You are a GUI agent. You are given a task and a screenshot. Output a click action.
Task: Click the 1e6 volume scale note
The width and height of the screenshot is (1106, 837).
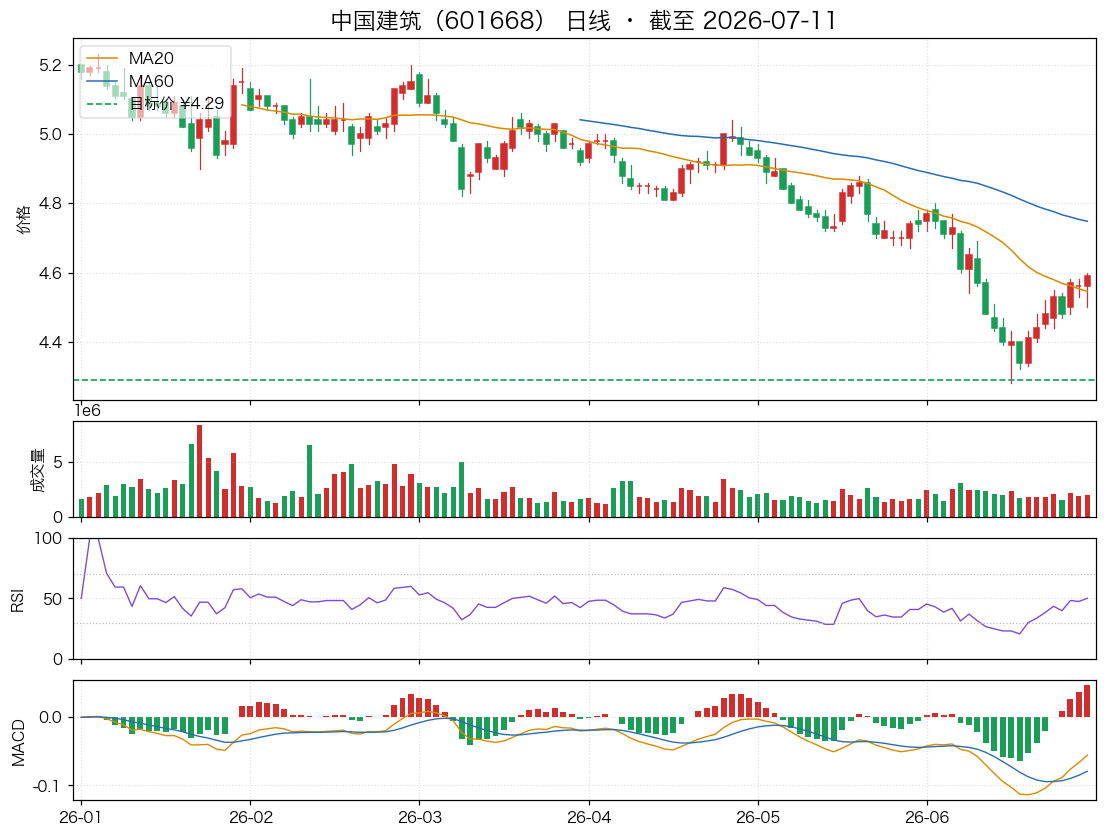coord(87,410)
